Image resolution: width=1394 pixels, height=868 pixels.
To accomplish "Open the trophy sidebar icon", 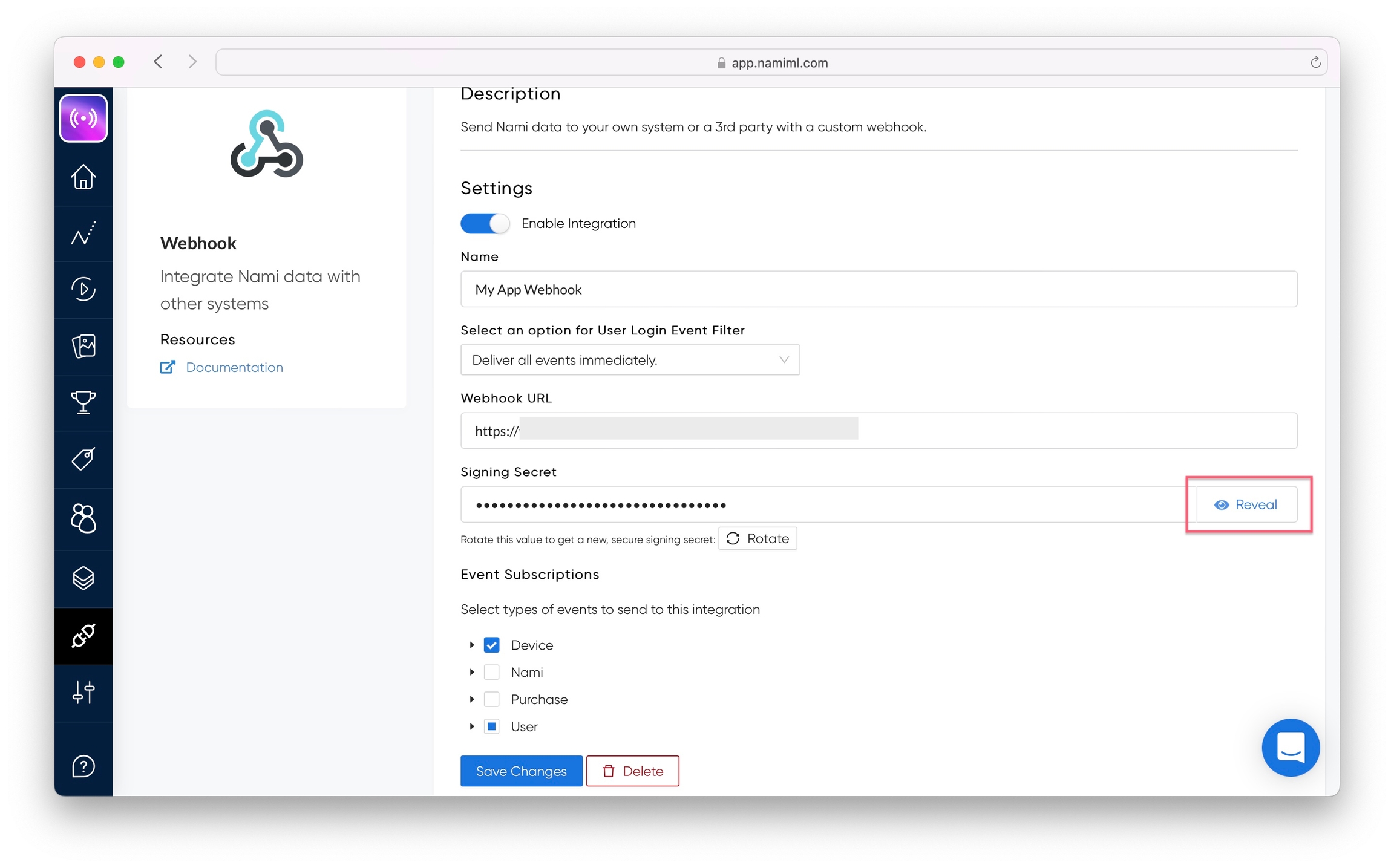I will [83, 402].
